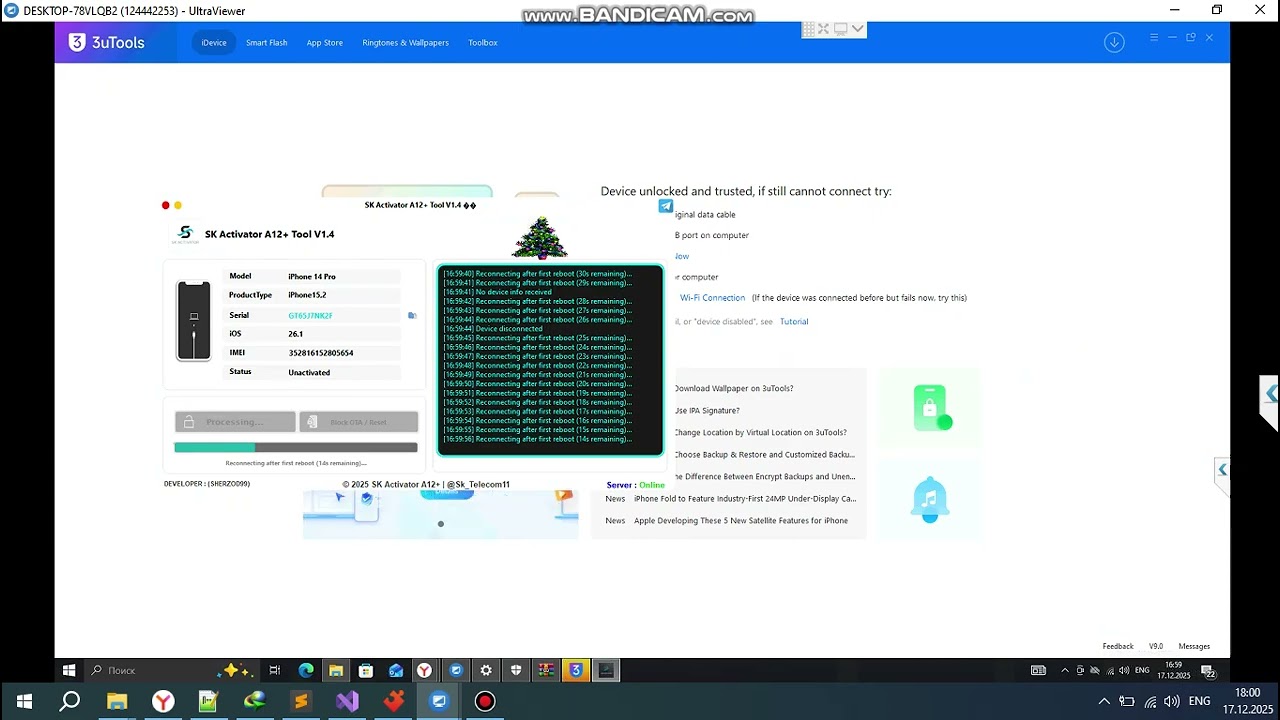Open the Telegram icon in SK Activator
This screenshot has width=1280, height=720.
[x=666, y=205]
